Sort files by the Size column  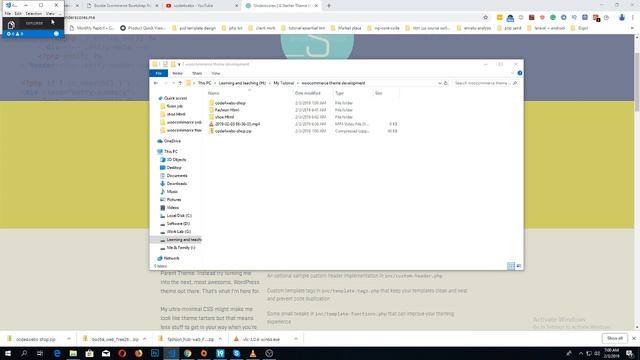[378, 93]
